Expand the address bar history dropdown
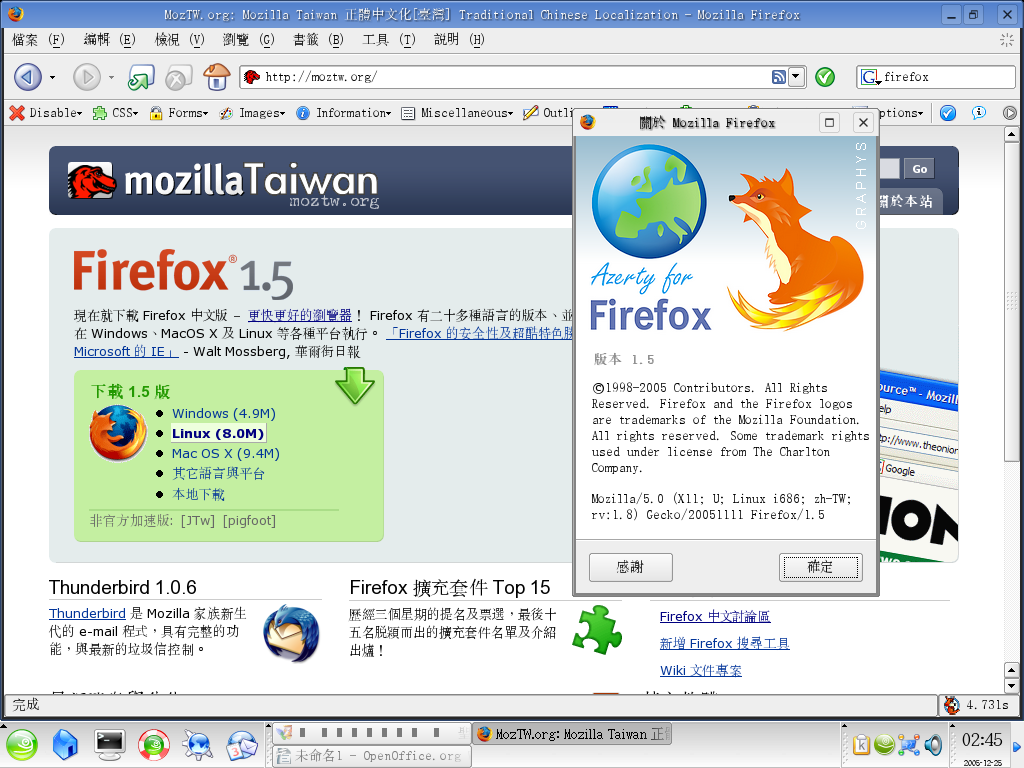This screenshot has height=768, width=1024. pos(796,77)
